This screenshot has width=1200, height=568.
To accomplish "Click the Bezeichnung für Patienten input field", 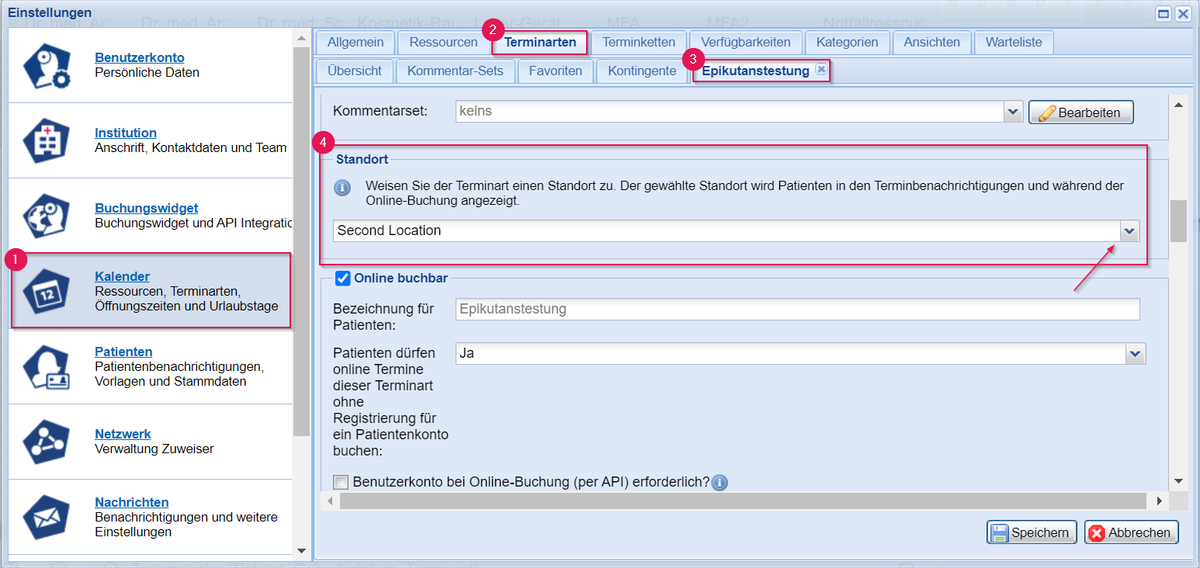I will (797, 310).
